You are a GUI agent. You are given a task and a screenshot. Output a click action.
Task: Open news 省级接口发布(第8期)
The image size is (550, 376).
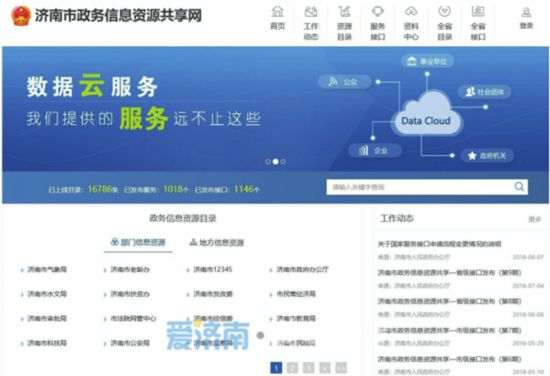tap(449, 301)
